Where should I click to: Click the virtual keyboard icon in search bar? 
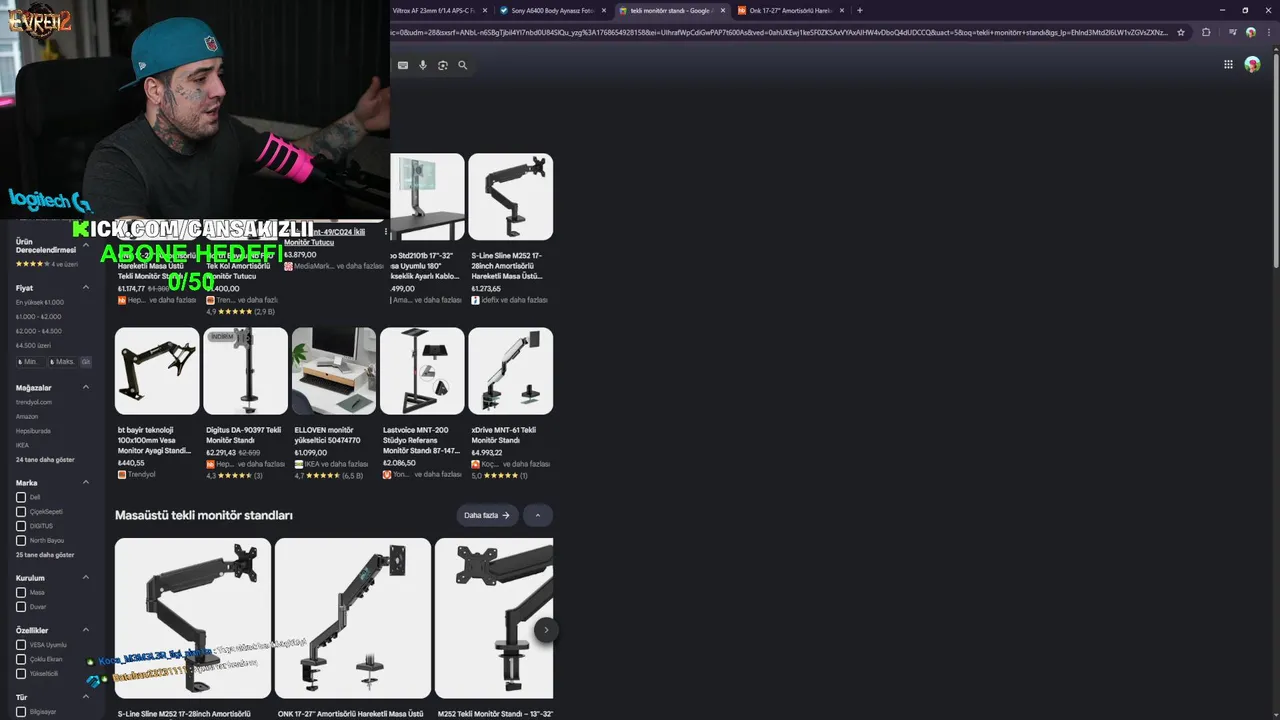coord(403,65)
